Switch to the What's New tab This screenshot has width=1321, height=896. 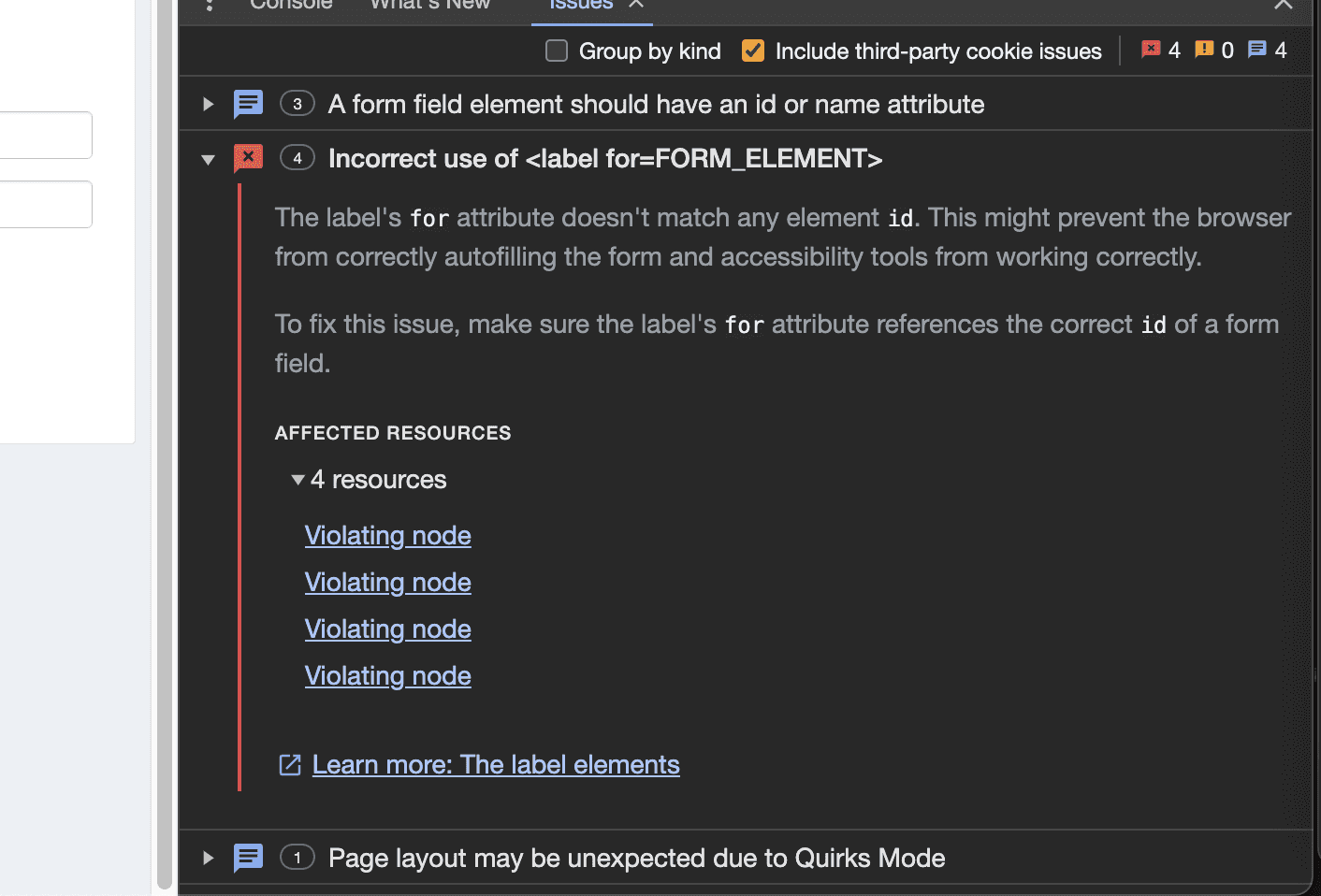(429, 5)
